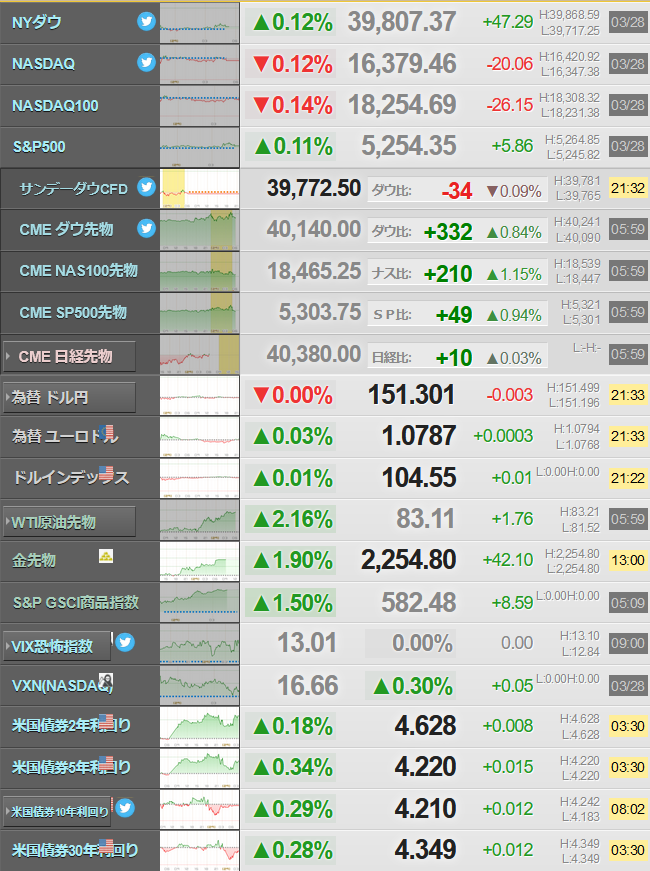650x871 pixels.
Task: Click the ドル円 rate 151.301
Action: pyautogui.click(x=411, y=395)
